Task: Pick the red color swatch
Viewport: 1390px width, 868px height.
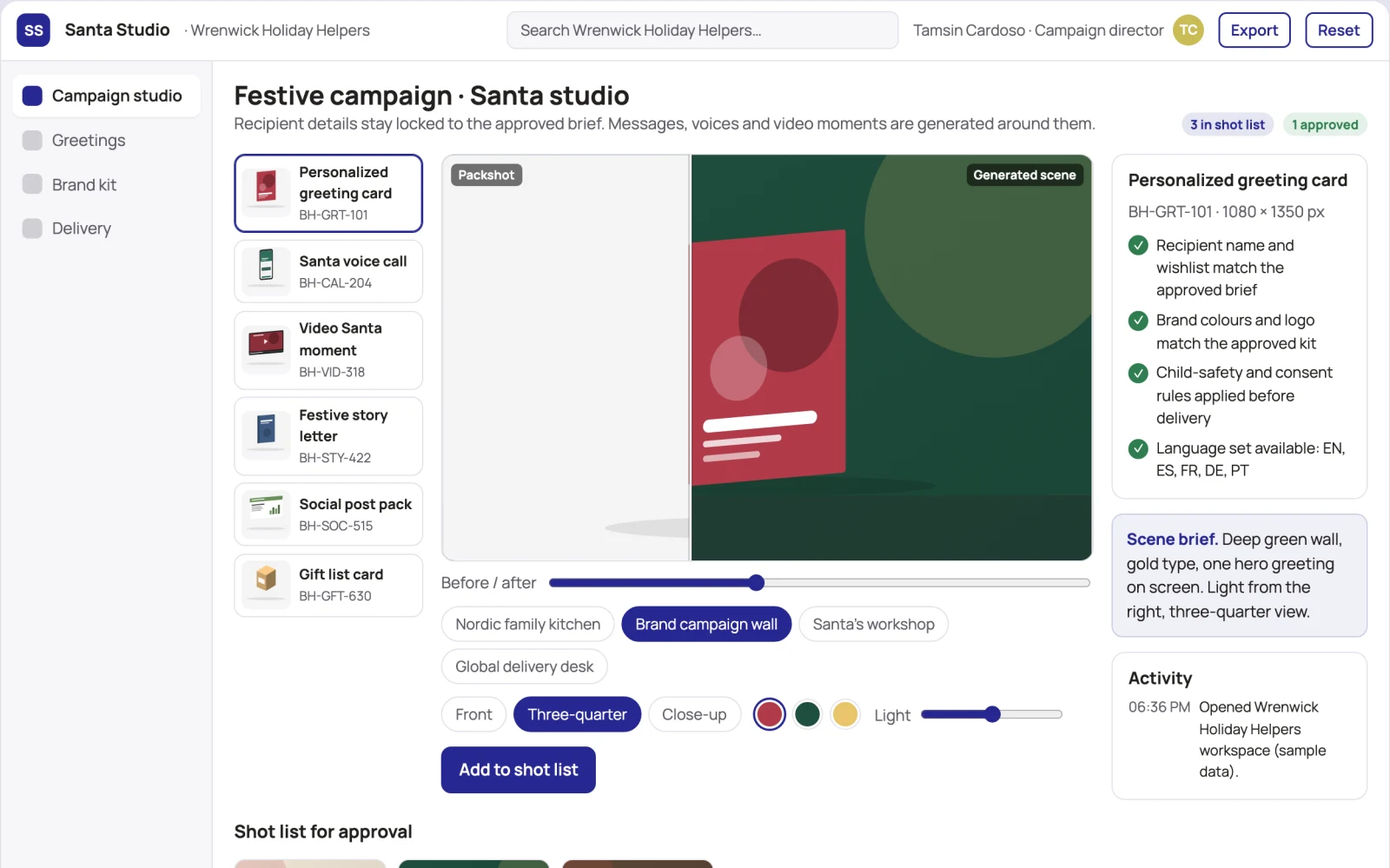Action: [769, 714]
